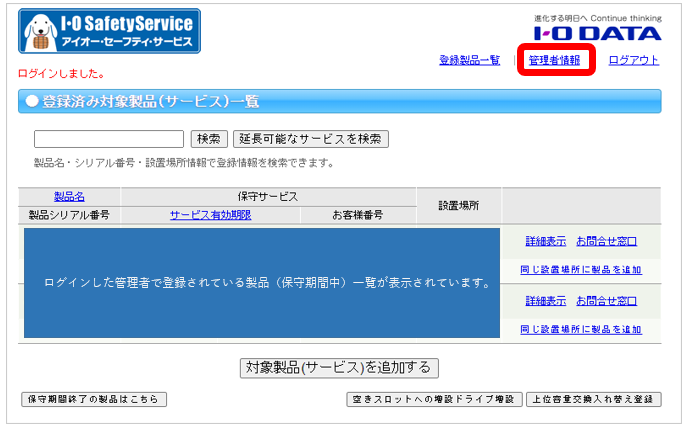This screenshot has height=431, width=688.
Task: Open お問合せ窓口 for the second product row
Action: 606,300
